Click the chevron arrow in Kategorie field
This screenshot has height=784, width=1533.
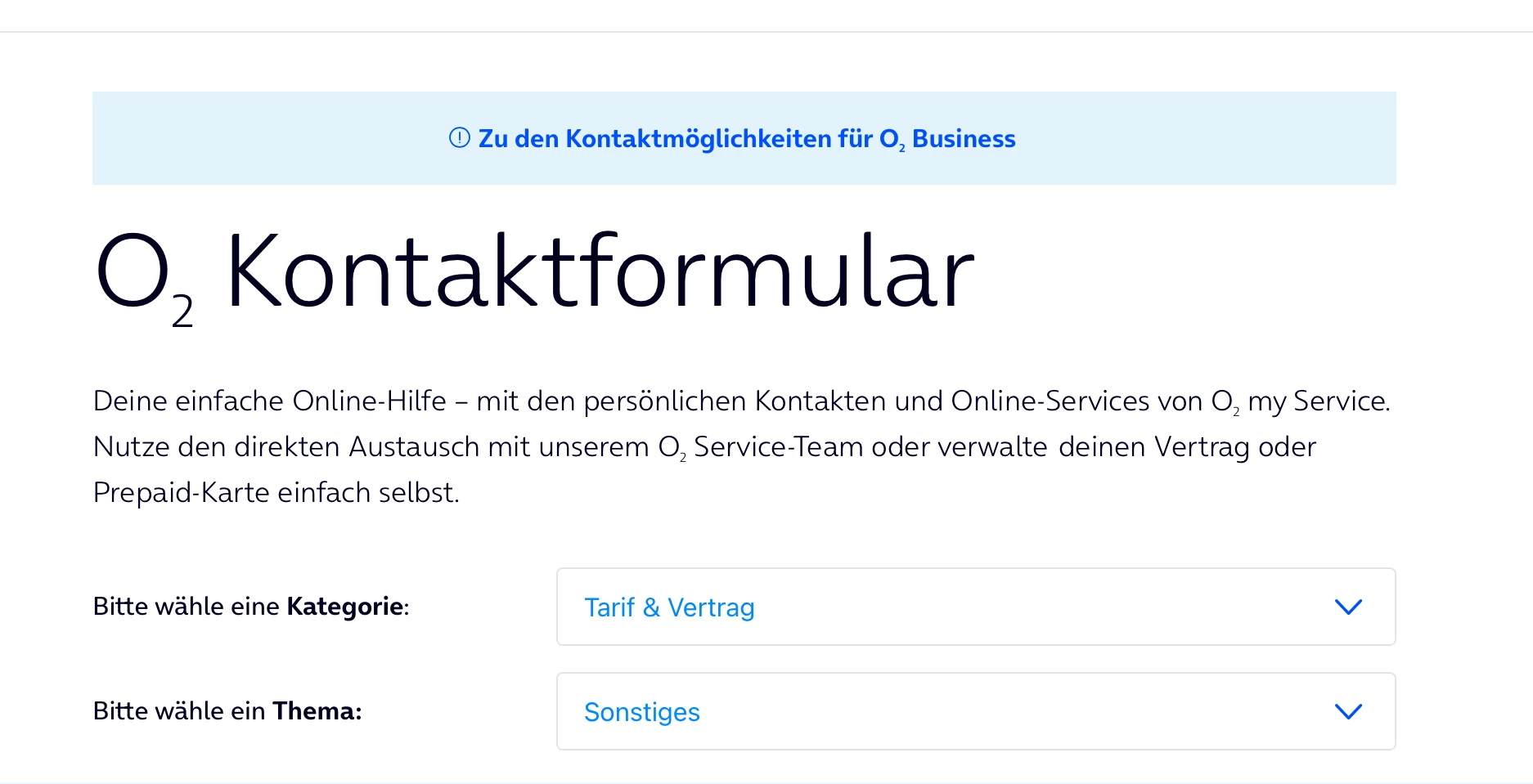tap(1348, 607)
